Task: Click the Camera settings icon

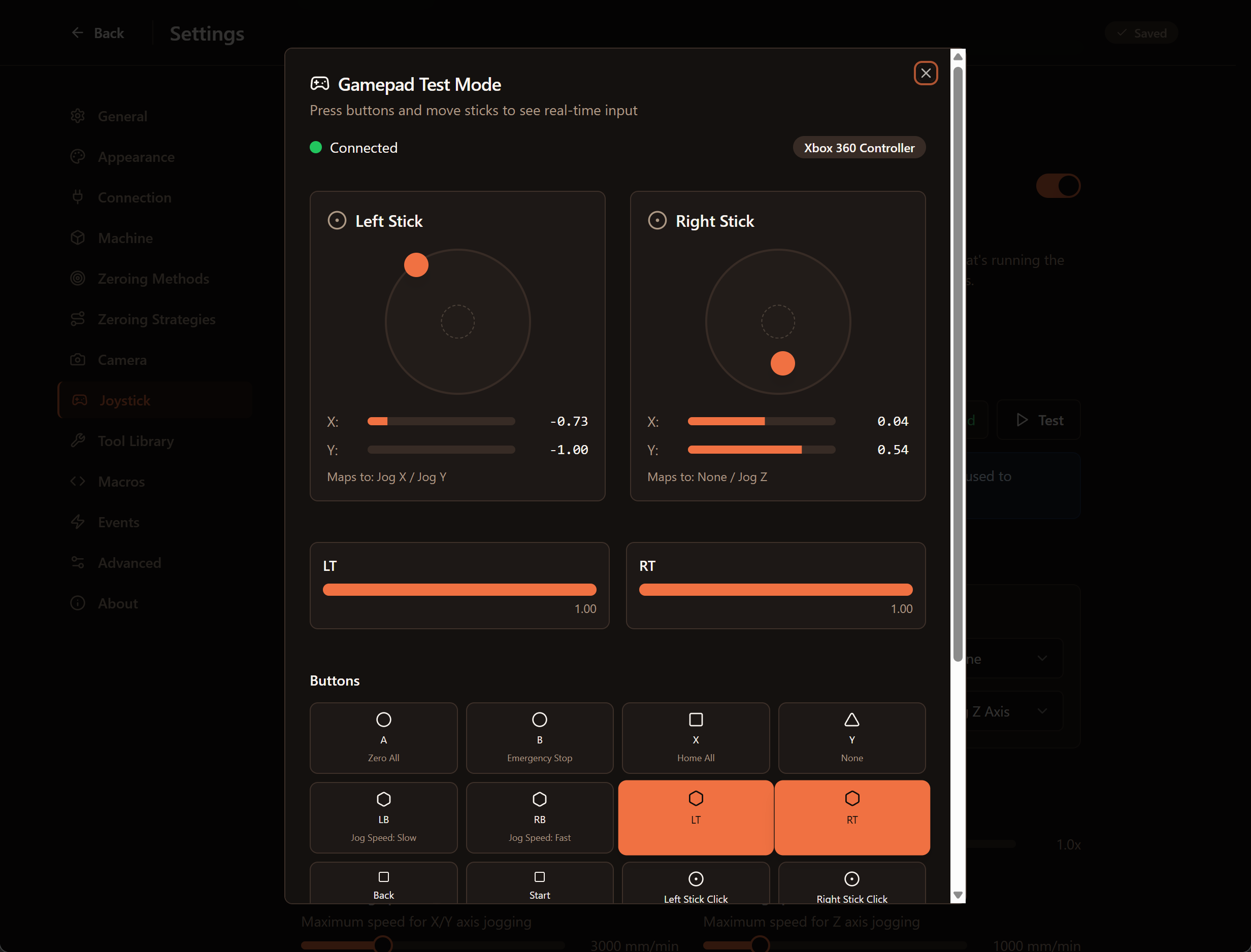Action: [78, 359]
